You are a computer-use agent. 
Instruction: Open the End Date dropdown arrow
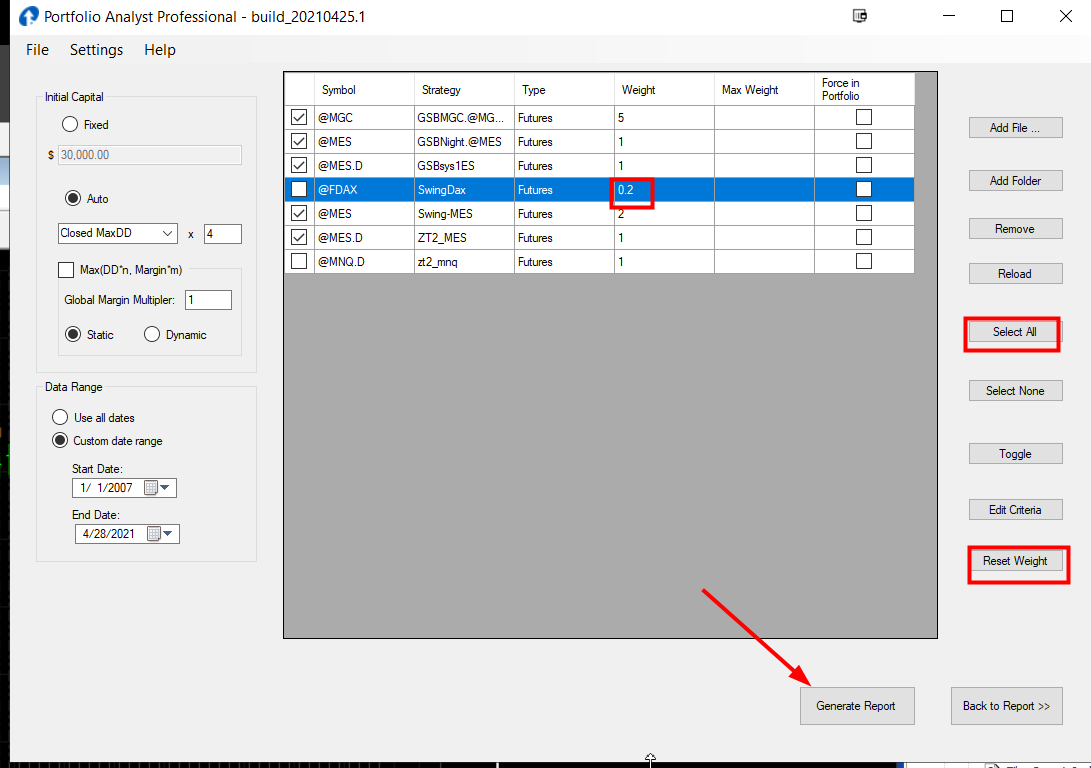tap(170, 534)
